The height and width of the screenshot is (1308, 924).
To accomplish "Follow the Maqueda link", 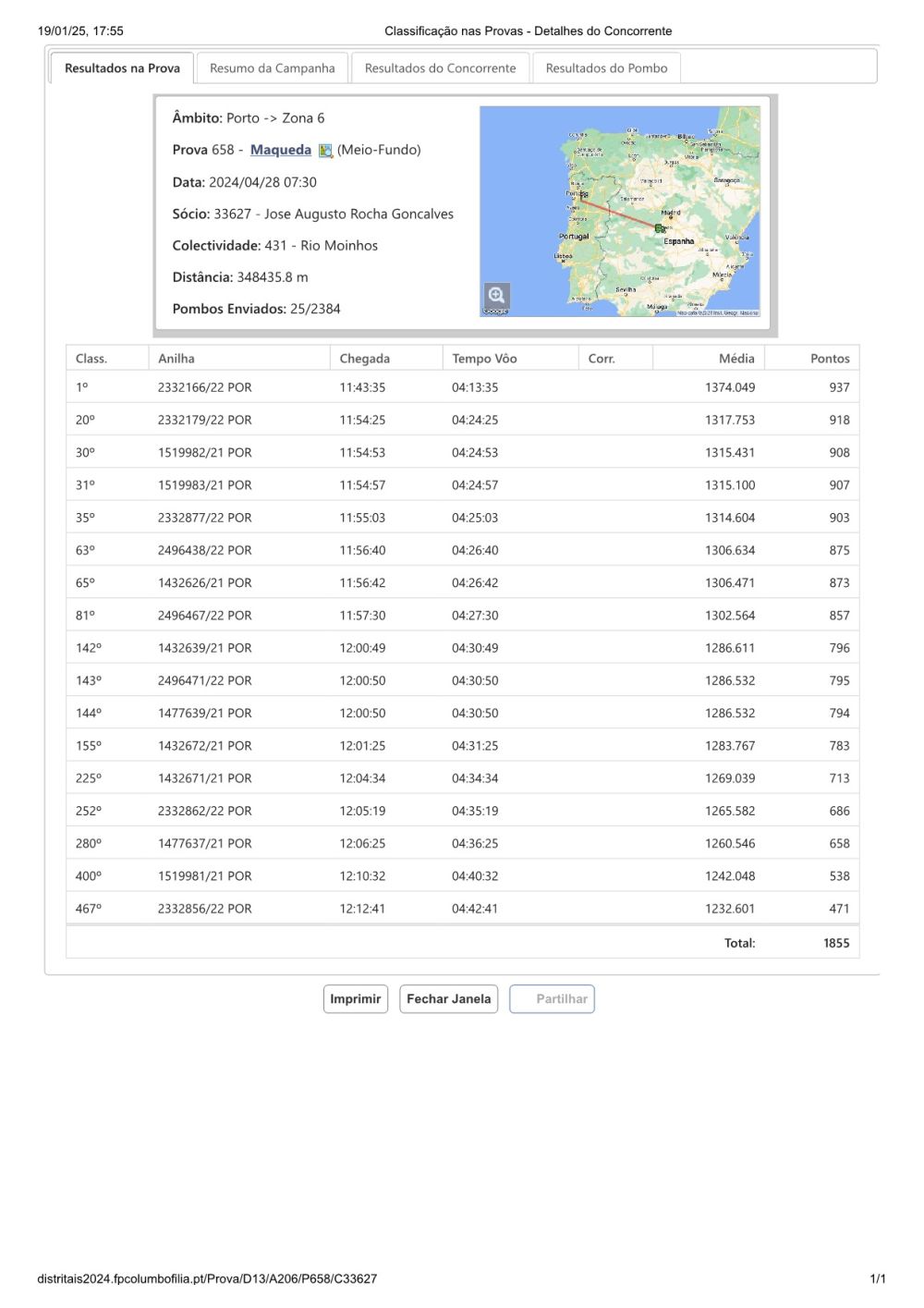I will (x=280, y=150).
